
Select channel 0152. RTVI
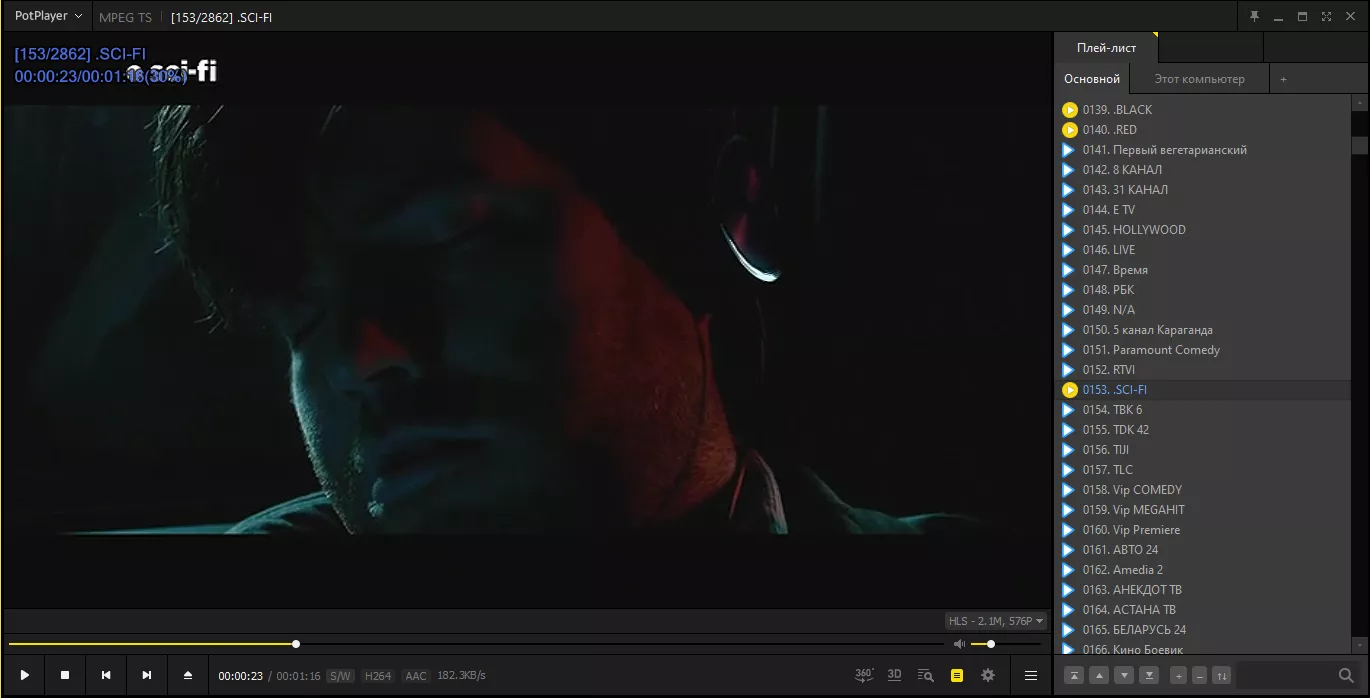tap(1204, 370)
